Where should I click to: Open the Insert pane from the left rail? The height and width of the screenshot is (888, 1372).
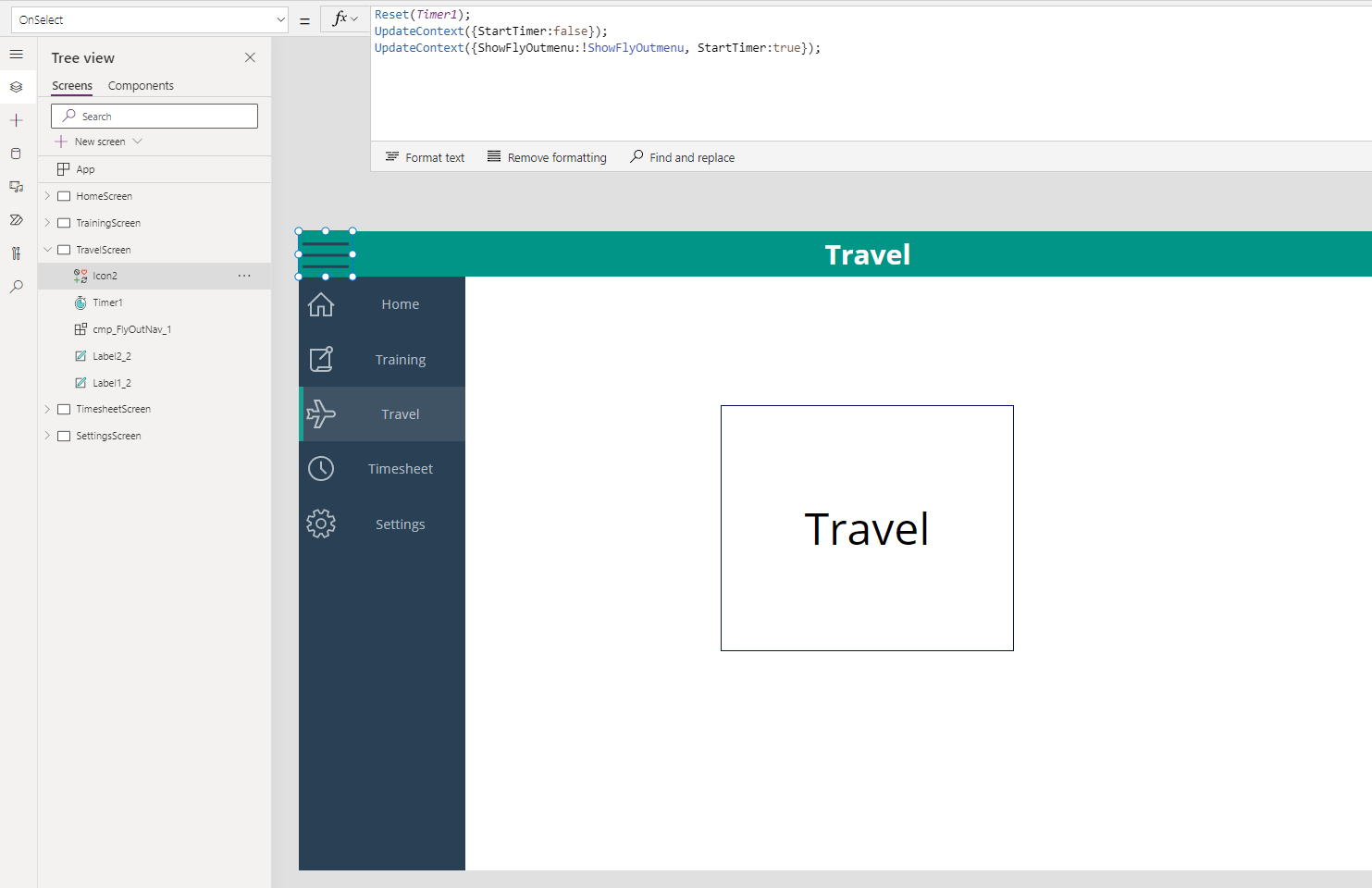point(17,119)
